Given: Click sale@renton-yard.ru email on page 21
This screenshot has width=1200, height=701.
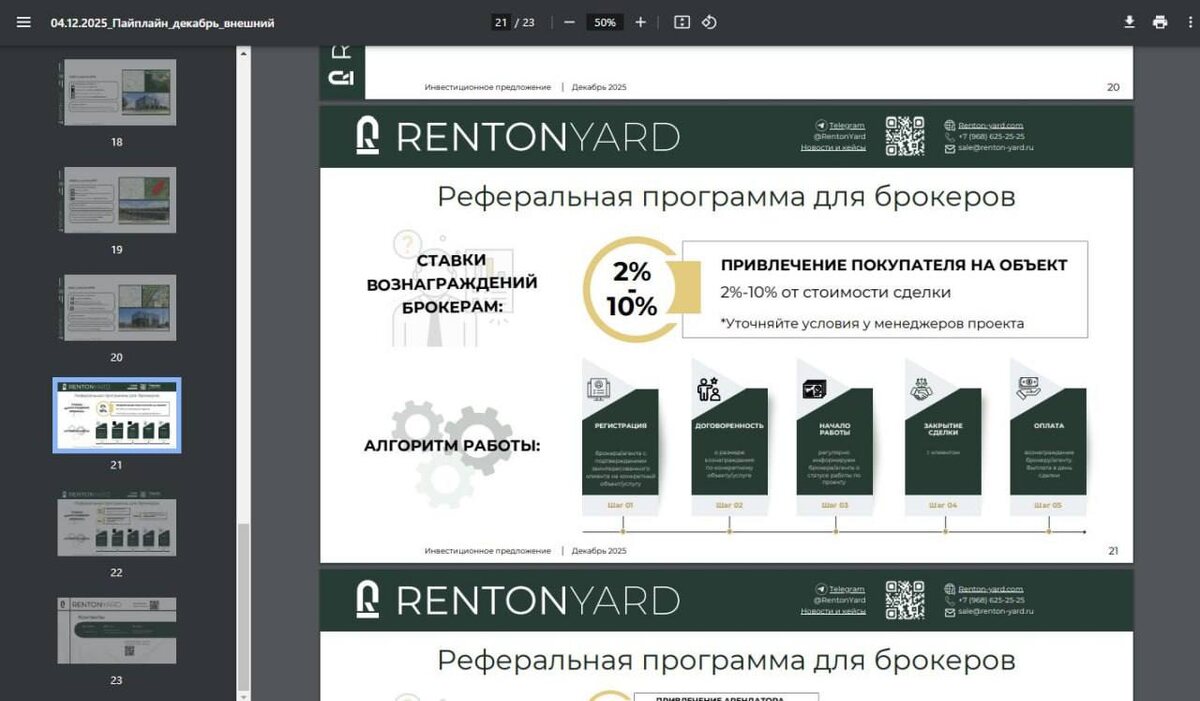Looking at the screenshot, I should (995, 147).
